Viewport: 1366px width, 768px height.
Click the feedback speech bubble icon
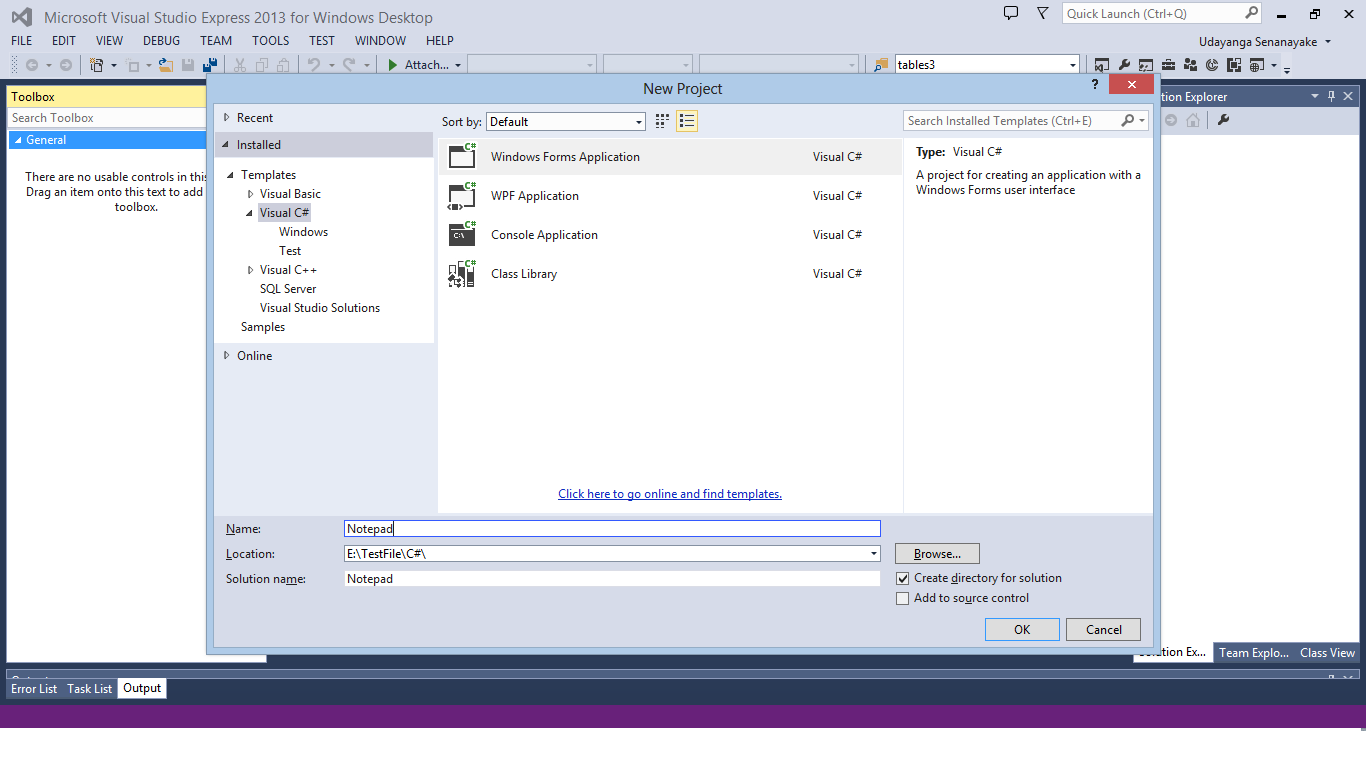click(1011, 13)
